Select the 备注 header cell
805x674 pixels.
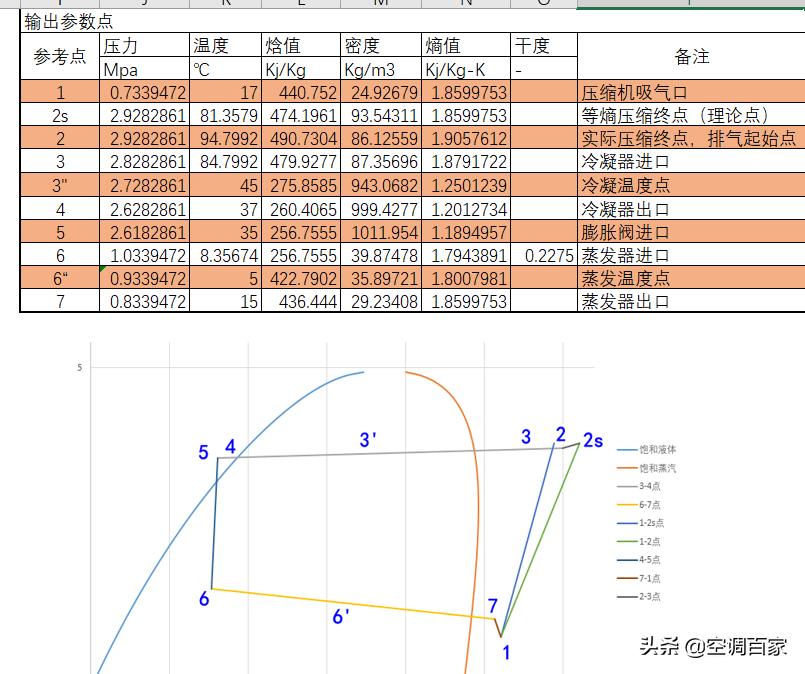click(x=693, y=57)
